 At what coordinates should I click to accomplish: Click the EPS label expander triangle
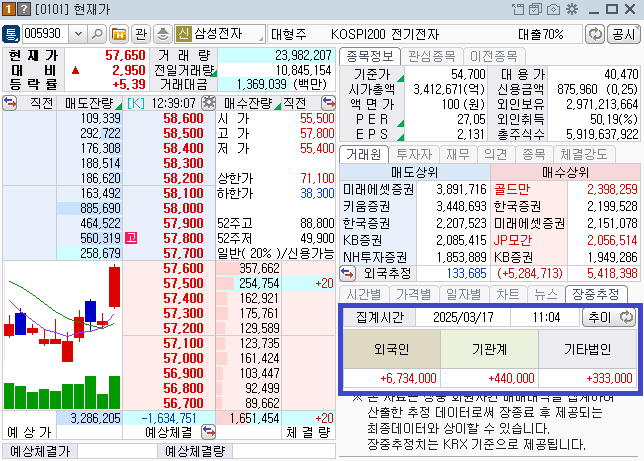pos(400,137)
